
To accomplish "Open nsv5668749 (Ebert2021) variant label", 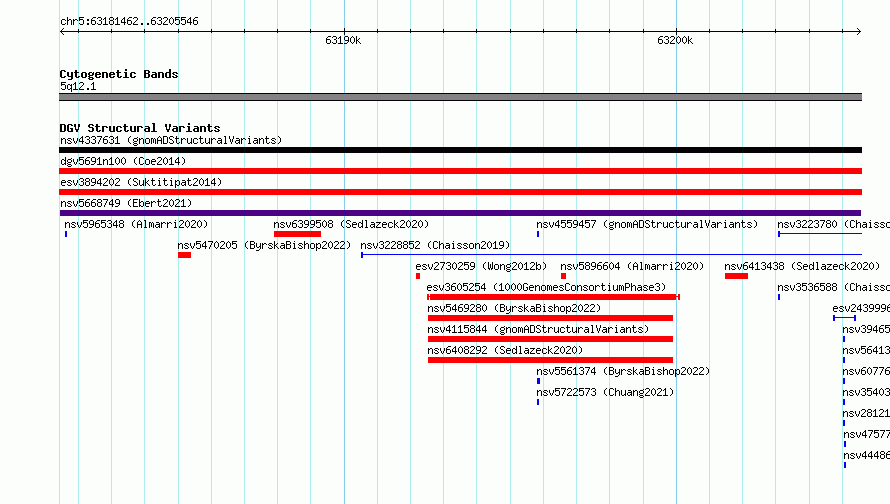I will [x=126, y=203].
